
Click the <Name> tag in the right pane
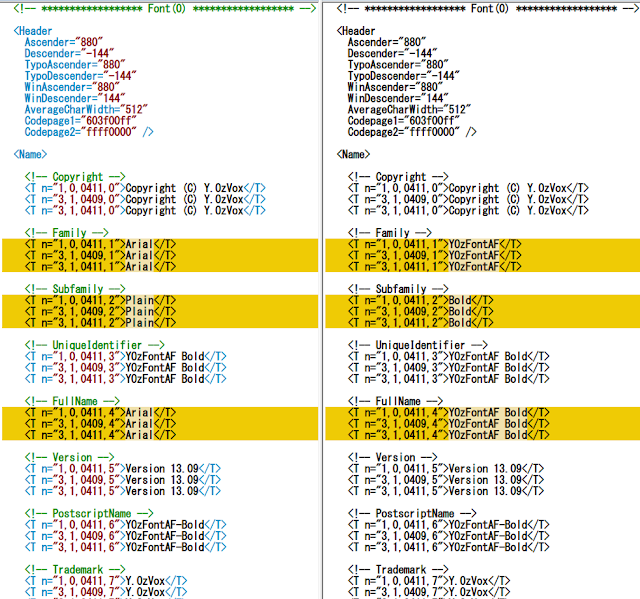coord(353,155)
